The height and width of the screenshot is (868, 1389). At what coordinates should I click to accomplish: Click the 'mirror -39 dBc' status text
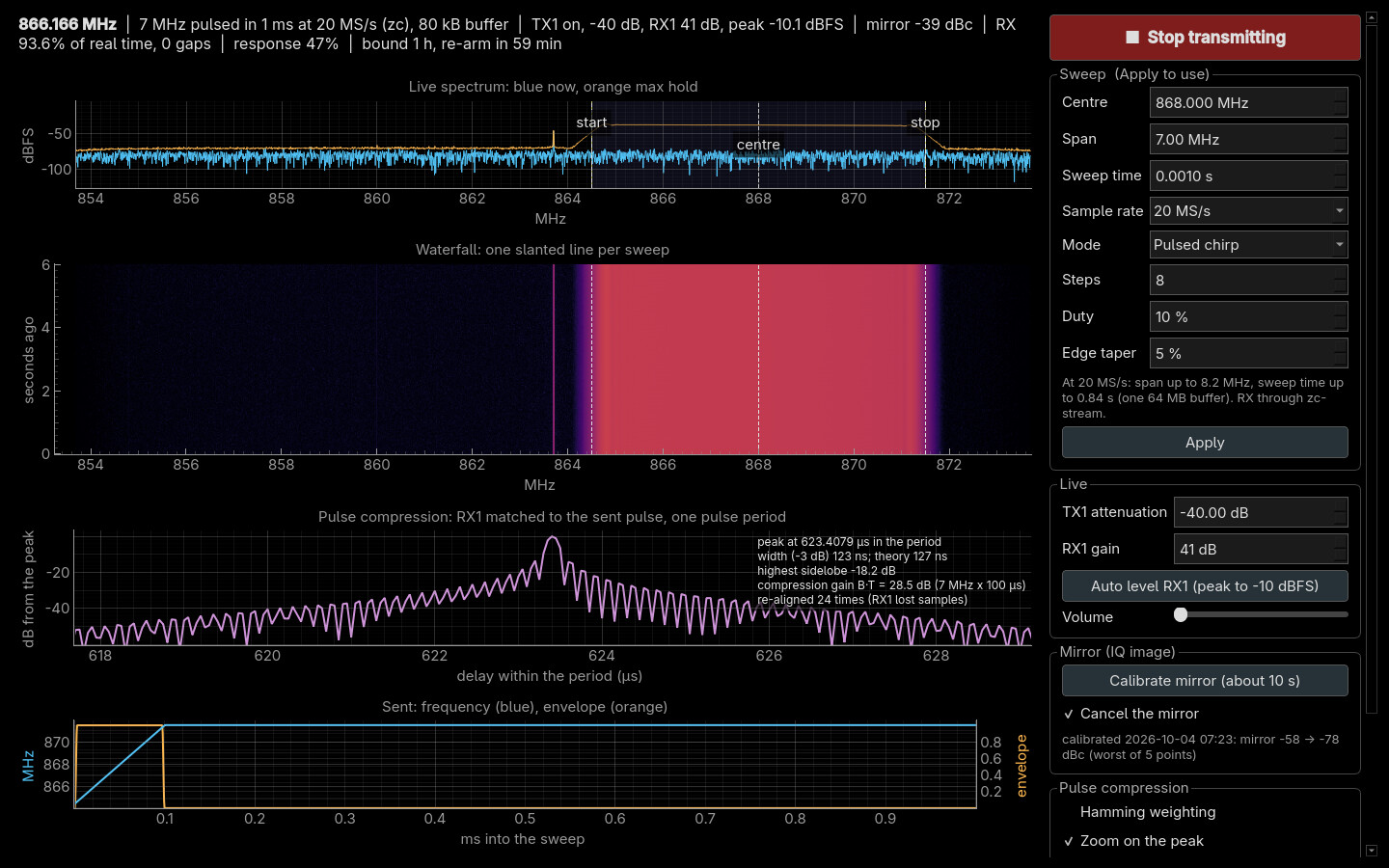[919, 24]
